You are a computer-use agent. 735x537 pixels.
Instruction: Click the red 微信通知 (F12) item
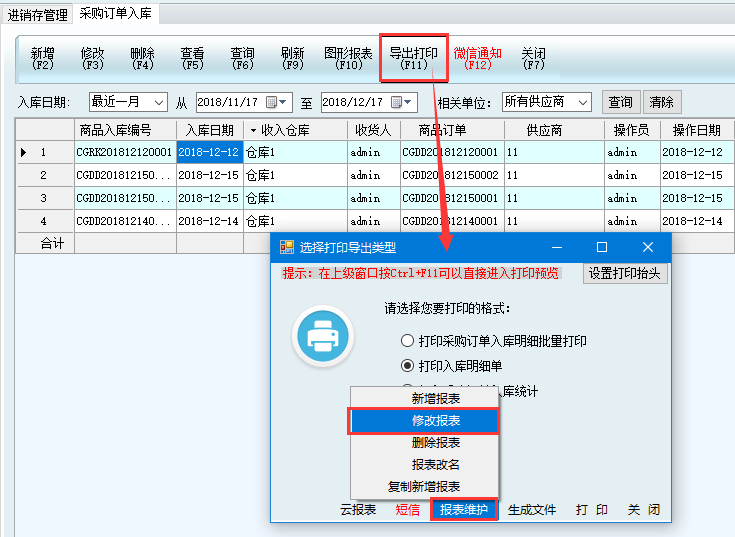click(x=477, y=58)
